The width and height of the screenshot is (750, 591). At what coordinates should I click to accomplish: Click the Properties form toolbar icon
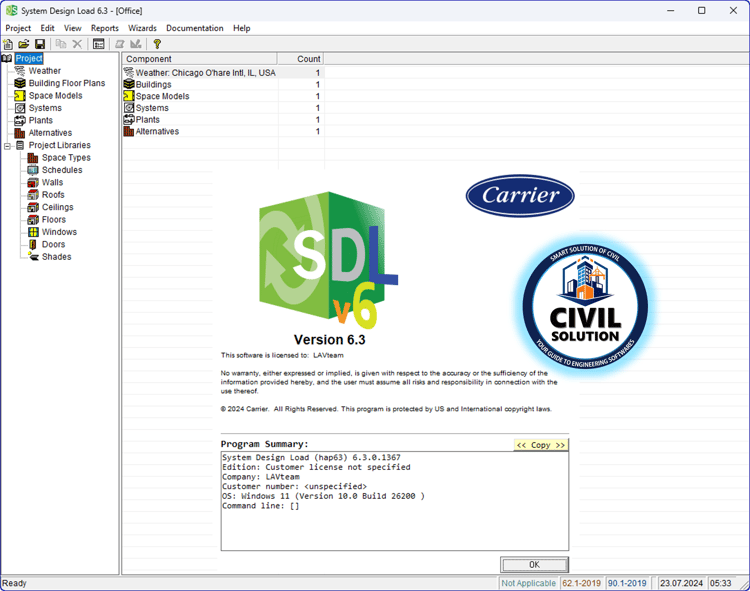tap(99, 44)
